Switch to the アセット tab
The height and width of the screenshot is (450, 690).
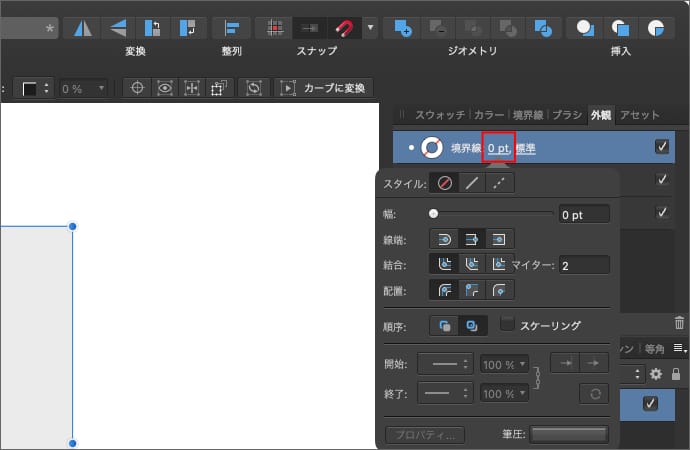tap(640, 114)
